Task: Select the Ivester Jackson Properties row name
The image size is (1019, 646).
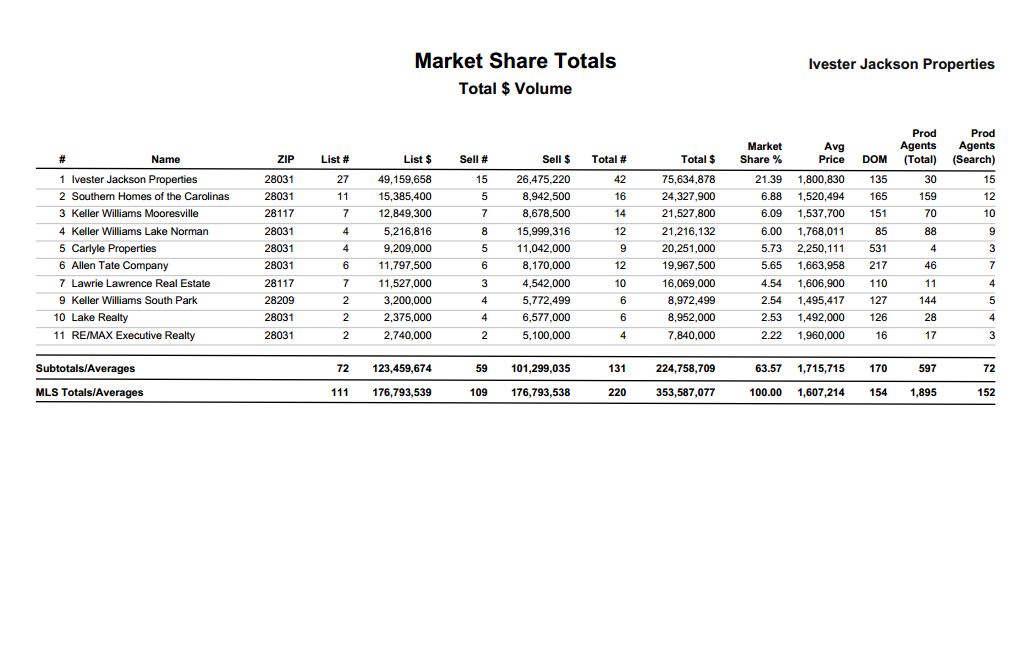Action: [x=134, y=179]
